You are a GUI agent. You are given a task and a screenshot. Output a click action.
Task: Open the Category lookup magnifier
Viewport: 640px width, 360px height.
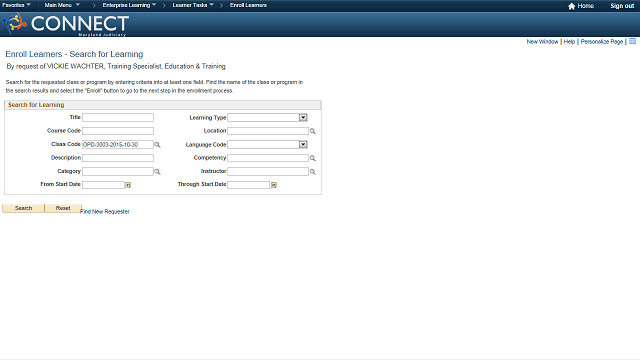pos(157,172)
